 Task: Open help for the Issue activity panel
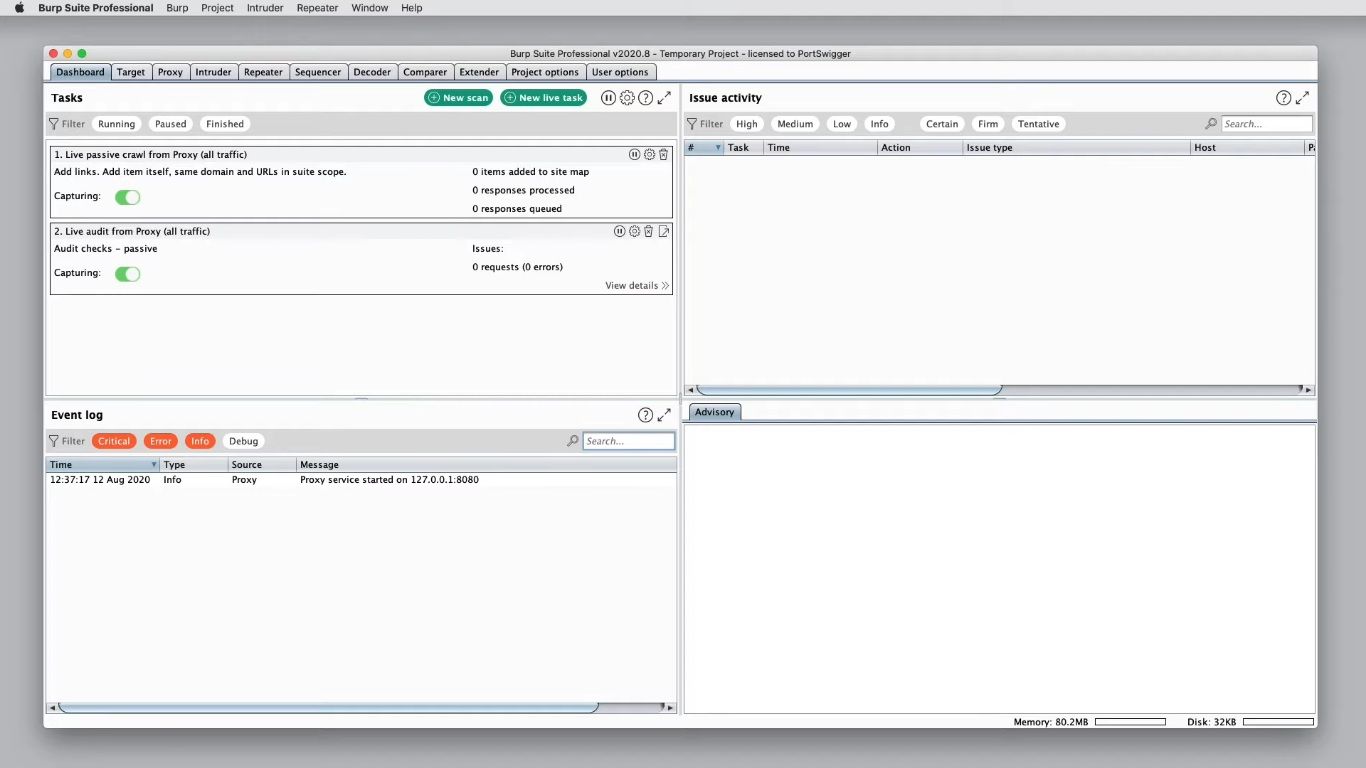[1283, 97]
